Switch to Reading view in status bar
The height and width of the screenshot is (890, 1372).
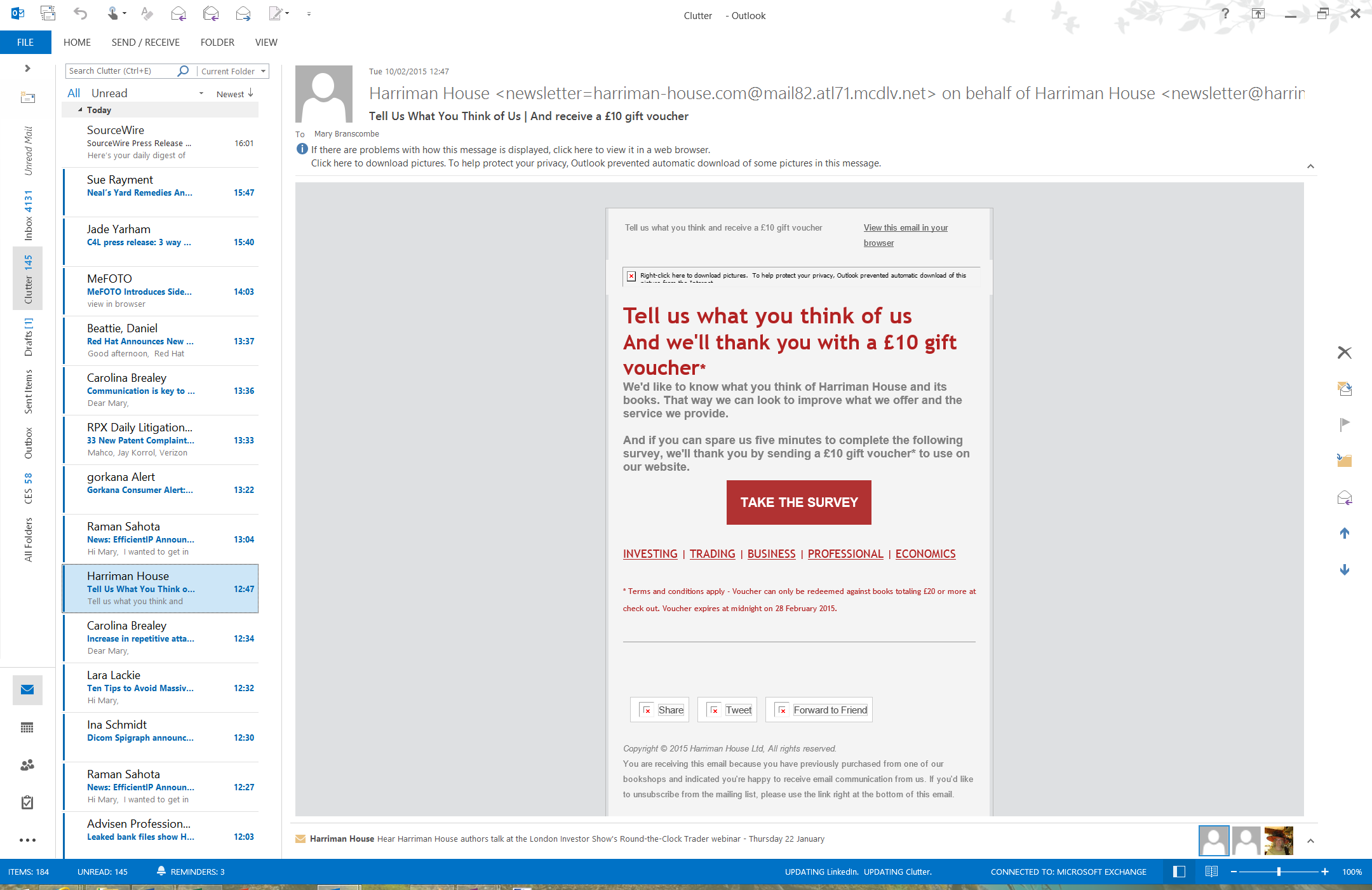(1211, 872)
